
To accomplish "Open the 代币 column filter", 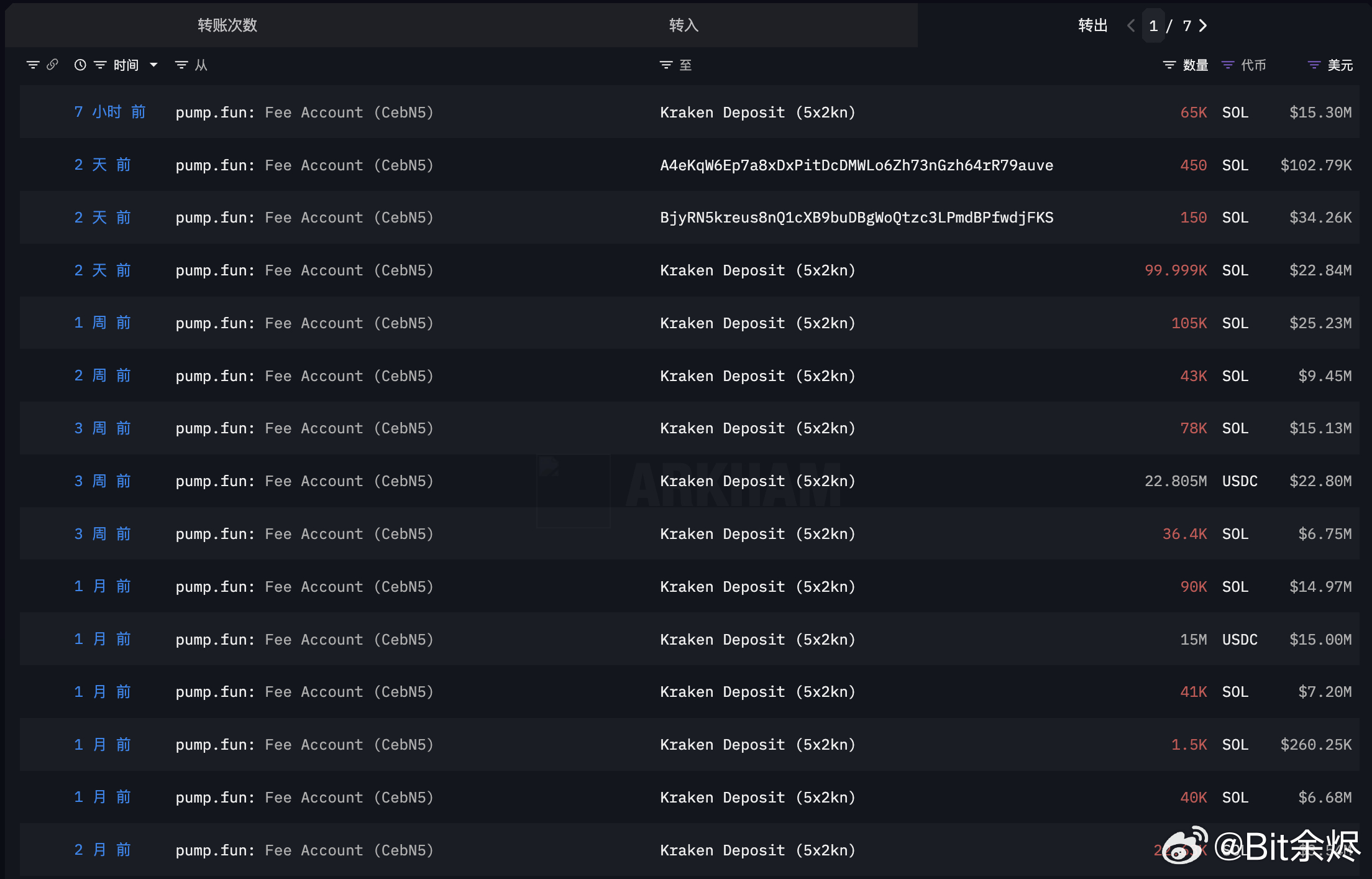I will 1228,65.
